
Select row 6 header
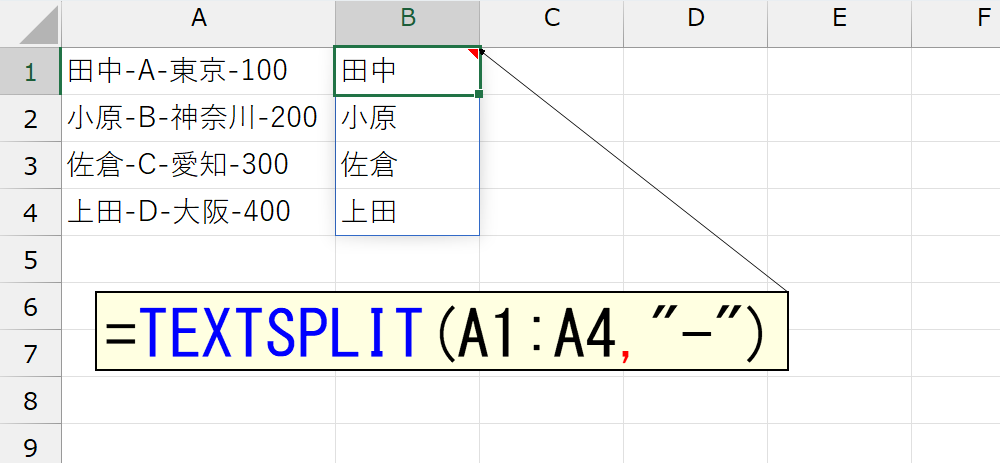[x=31, y=306]
